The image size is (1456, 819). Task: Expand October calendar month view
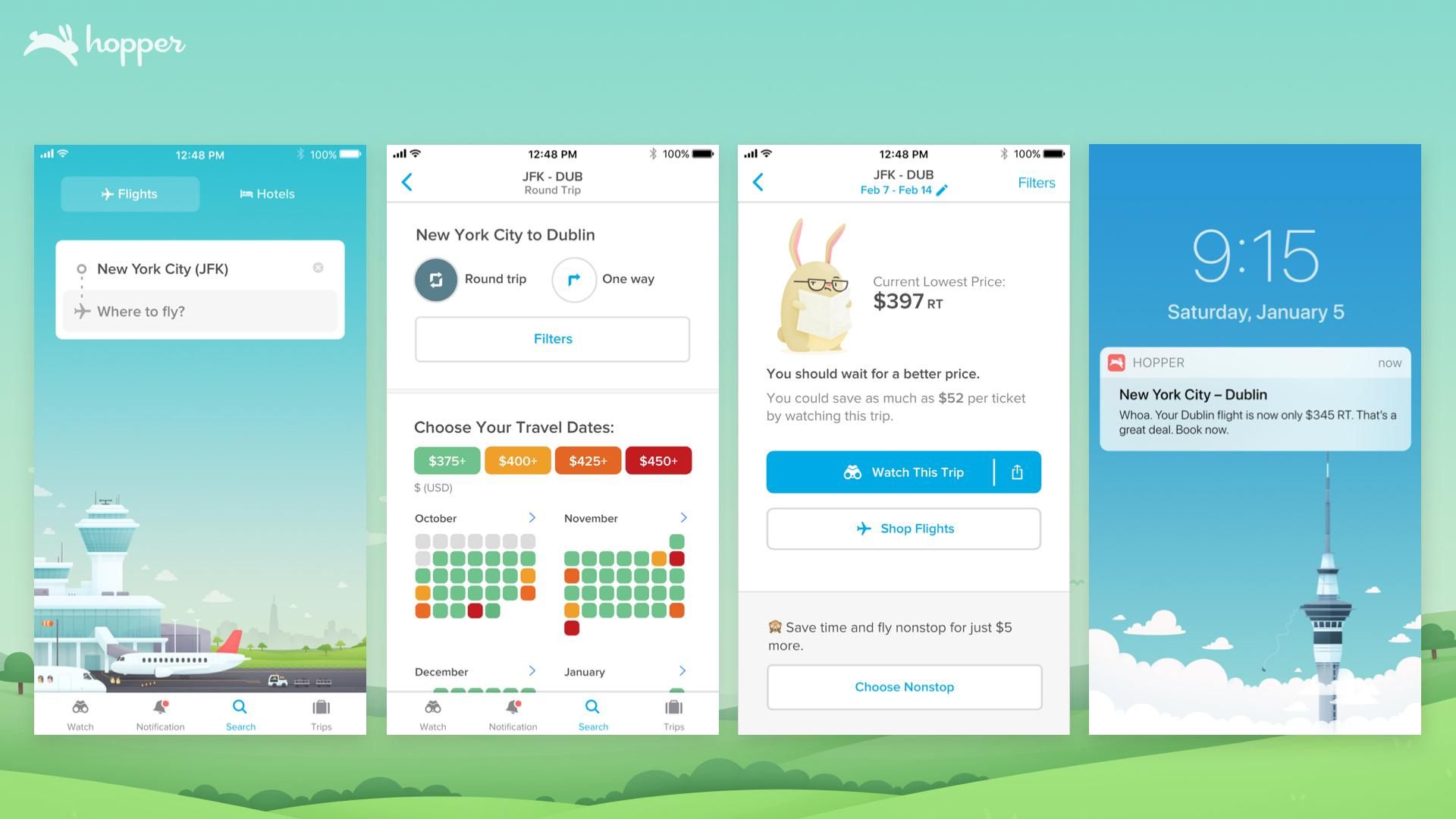(531, 517)
